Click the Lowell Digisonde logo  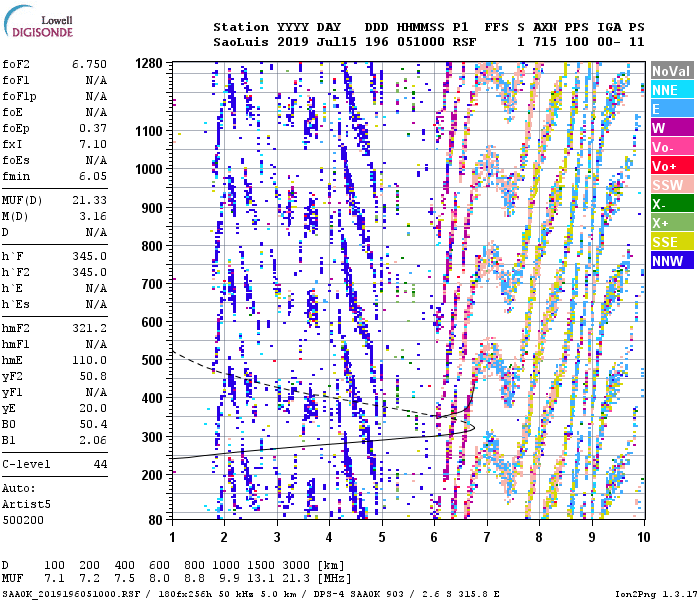coord(38,22)
